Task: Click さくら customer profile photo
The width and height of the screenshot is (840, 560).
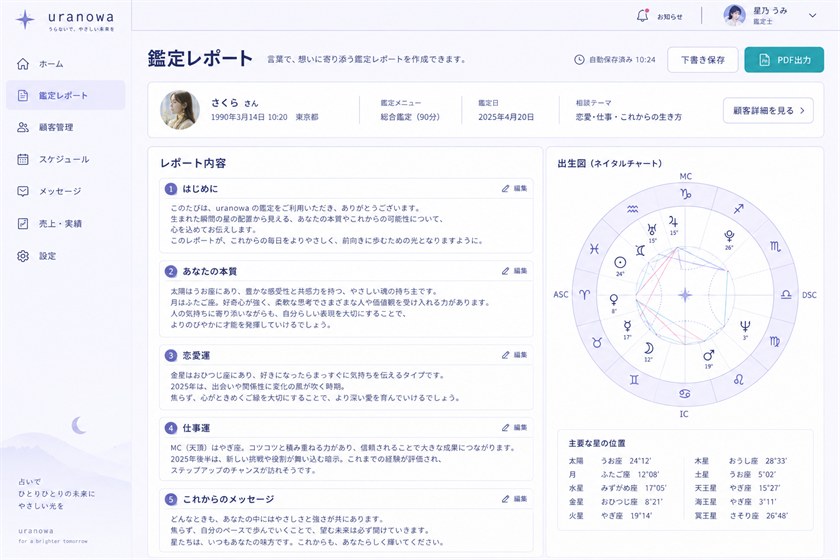Action: [x=180, y=110]
